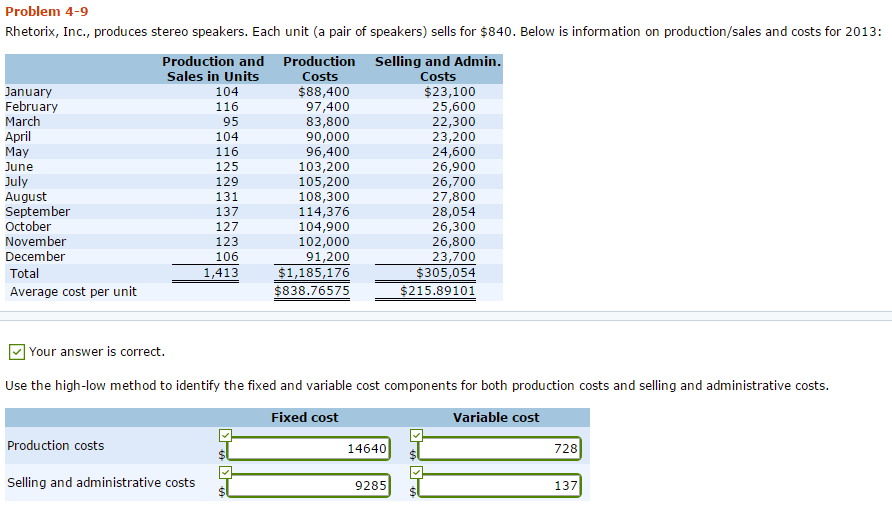Click the 'March' row label
This screenshot has width=892, height=505.
23,122
